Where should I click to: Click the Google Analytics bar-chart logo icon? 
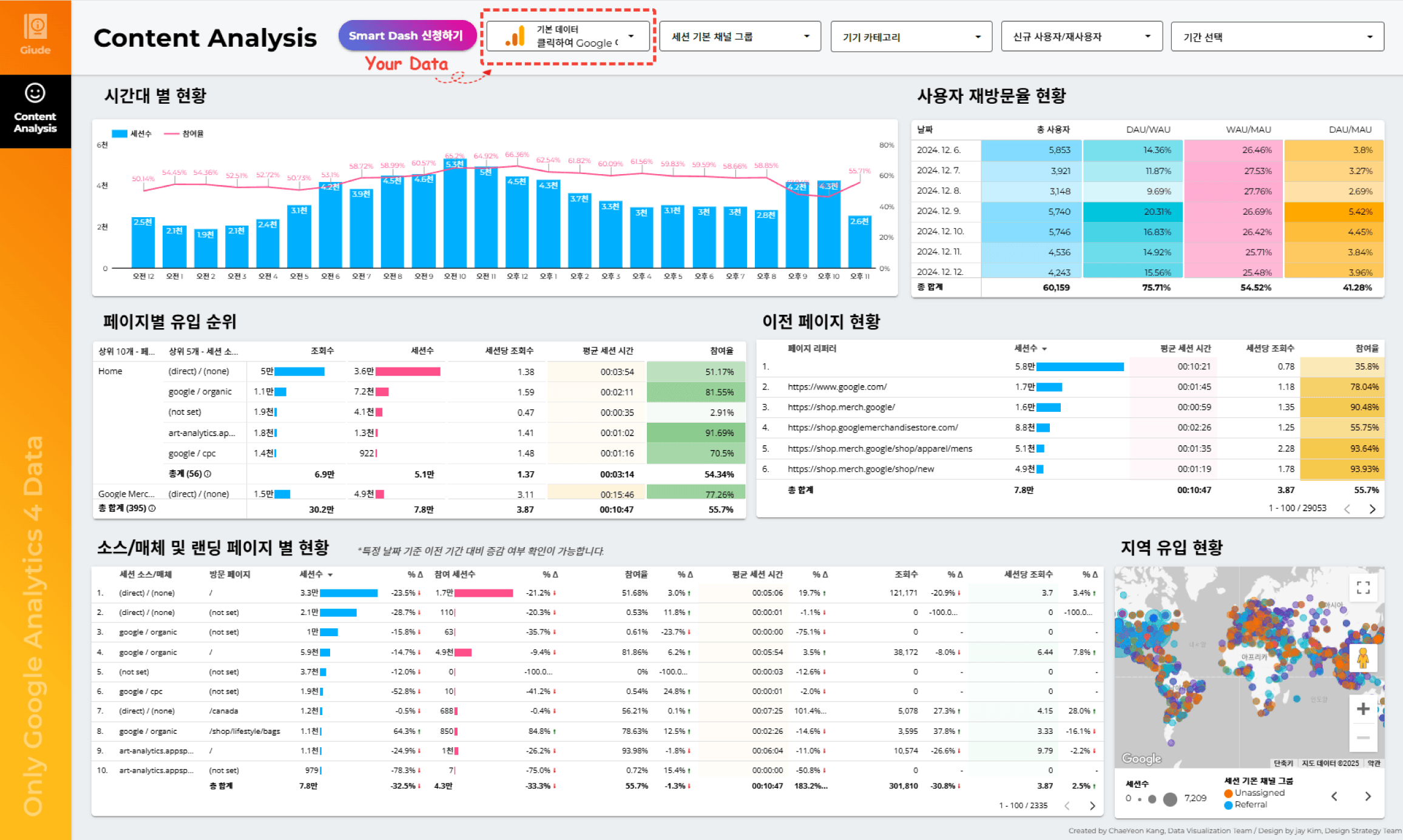coord(515,36)
